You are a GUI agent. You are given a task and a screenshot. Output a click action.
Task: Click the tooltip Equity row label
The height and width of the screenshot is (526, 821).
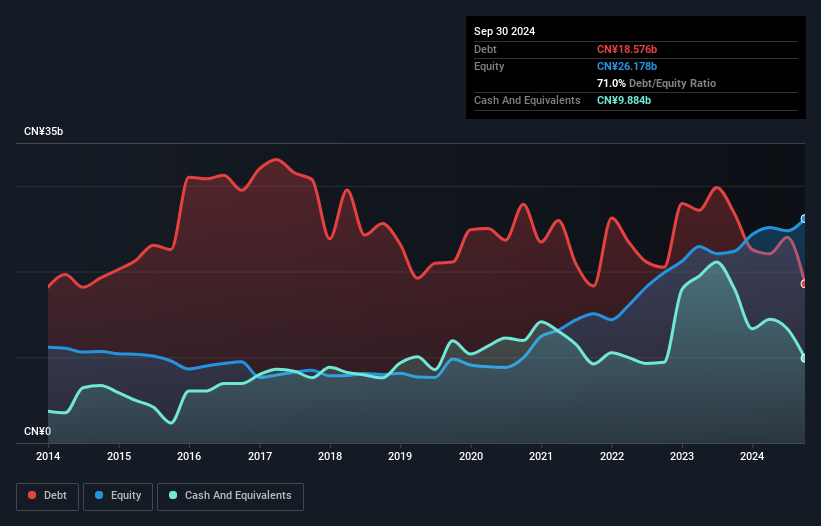(x=489, y=66)
